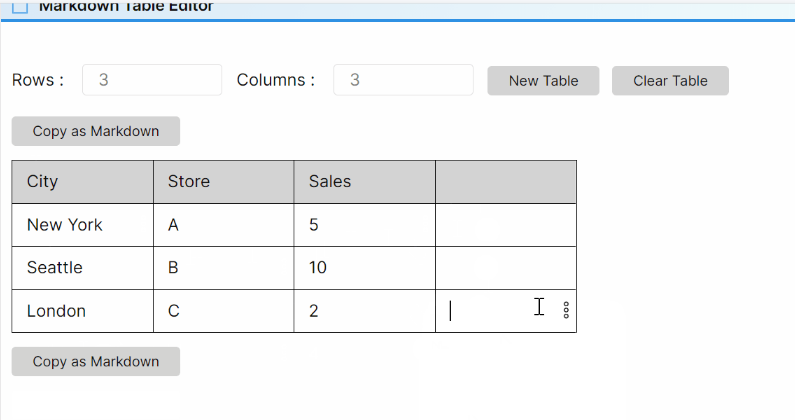Click the Rows number input field
795x420 pixels.
tap(152, 80)
